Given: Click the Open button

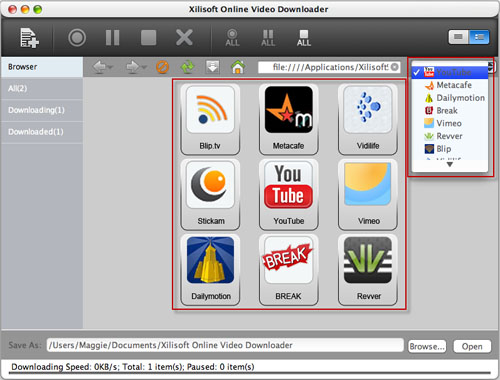Looking at the screenshot, I should click(472, 346).
